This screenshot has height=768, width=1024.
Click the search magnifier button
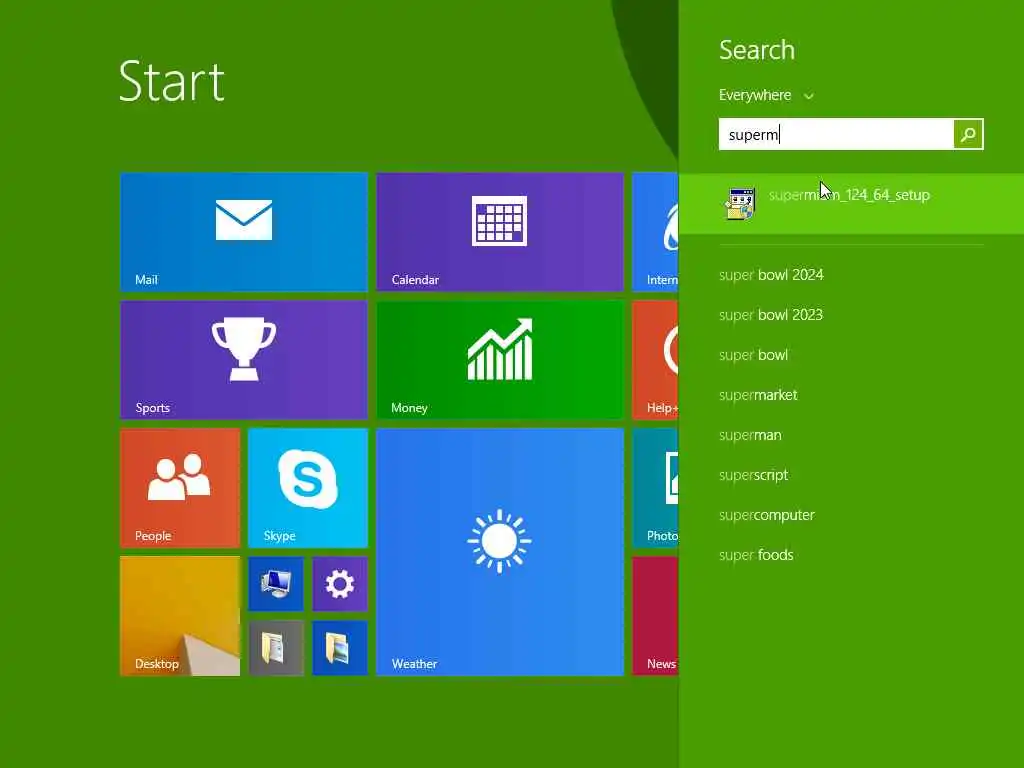tap(968, 134)
